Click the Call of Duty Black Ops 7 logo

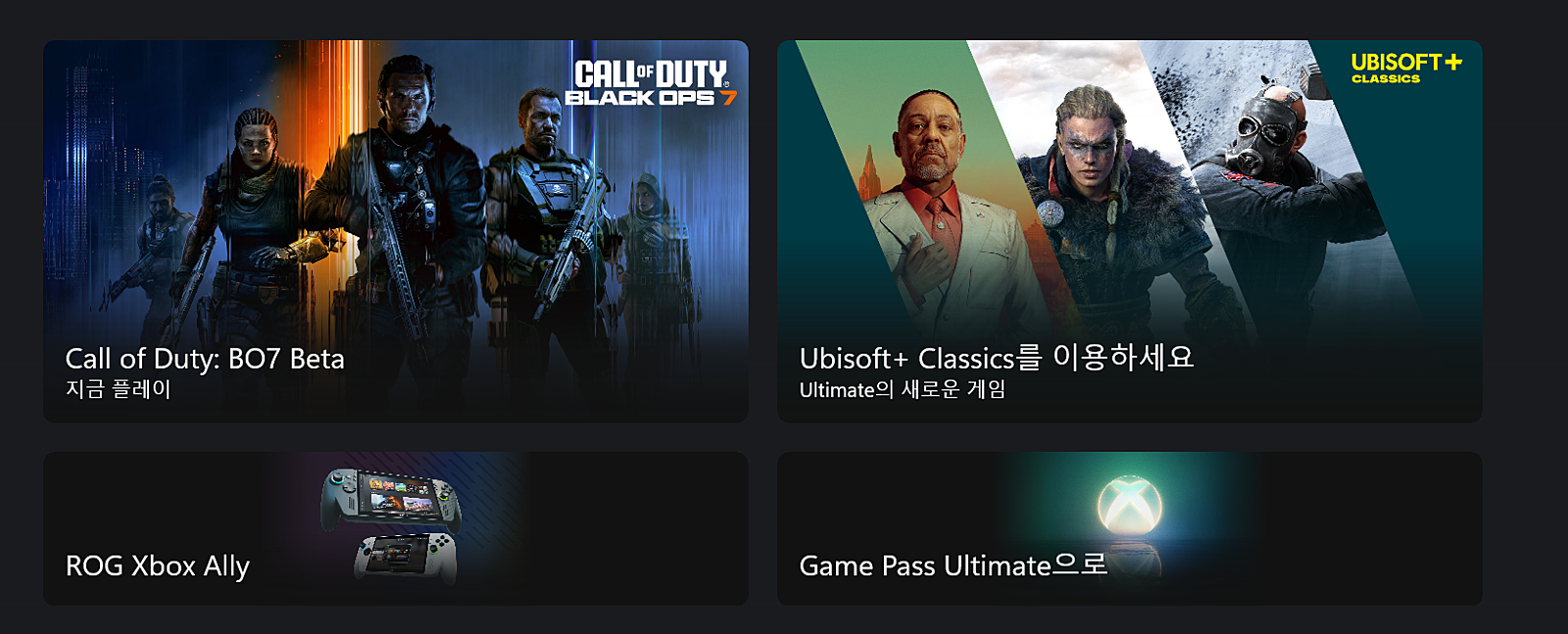pyautogui.click(x=650, y=82)
